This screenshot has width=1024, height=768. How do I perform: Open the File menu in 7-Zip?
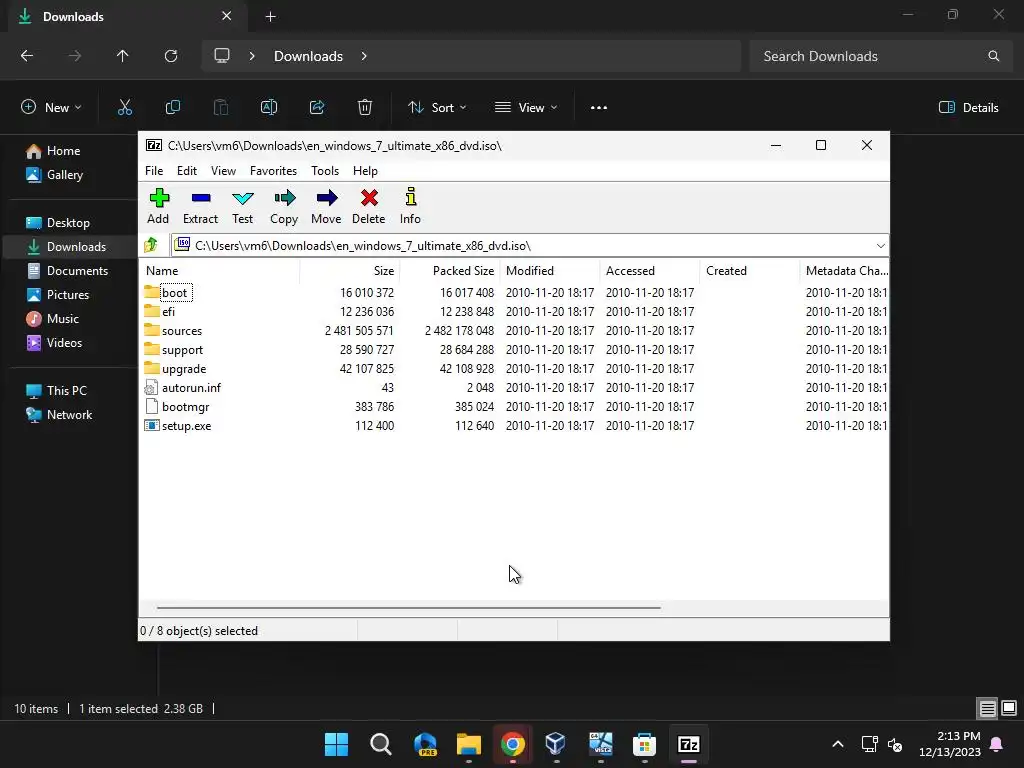(x=154, y=170)
